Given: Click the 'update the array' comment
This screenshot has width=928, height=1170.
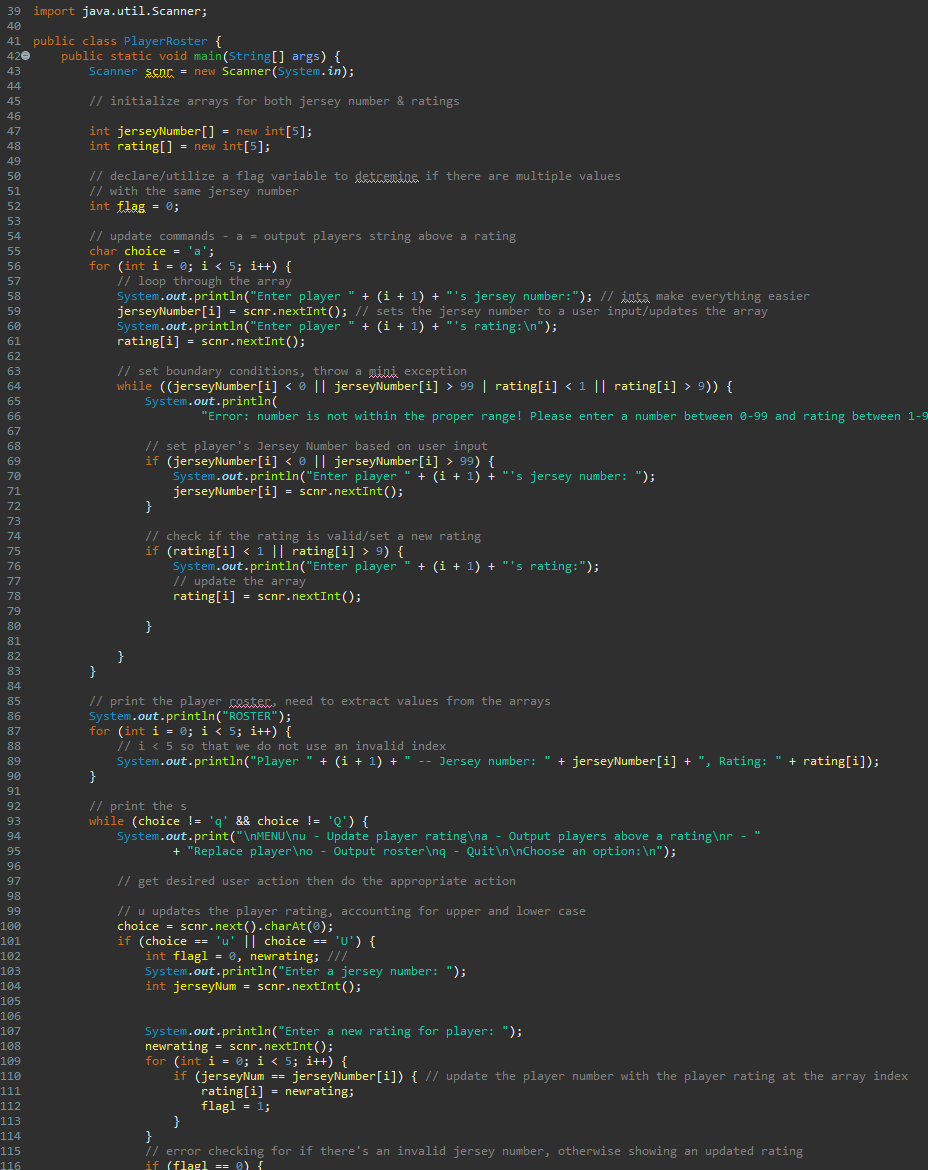Looking at the screenshot, I should [x=239, y=581].
